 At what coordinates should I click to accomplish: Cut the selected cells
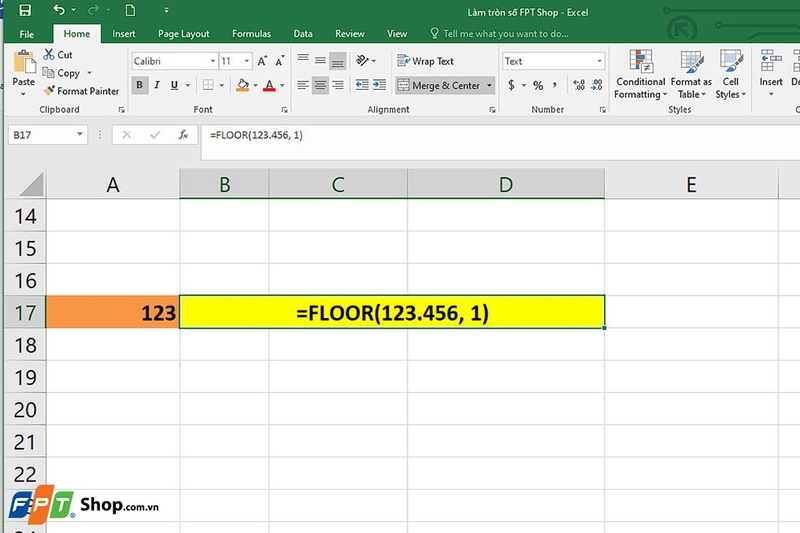pyautogui.click(x=58, y=55)
